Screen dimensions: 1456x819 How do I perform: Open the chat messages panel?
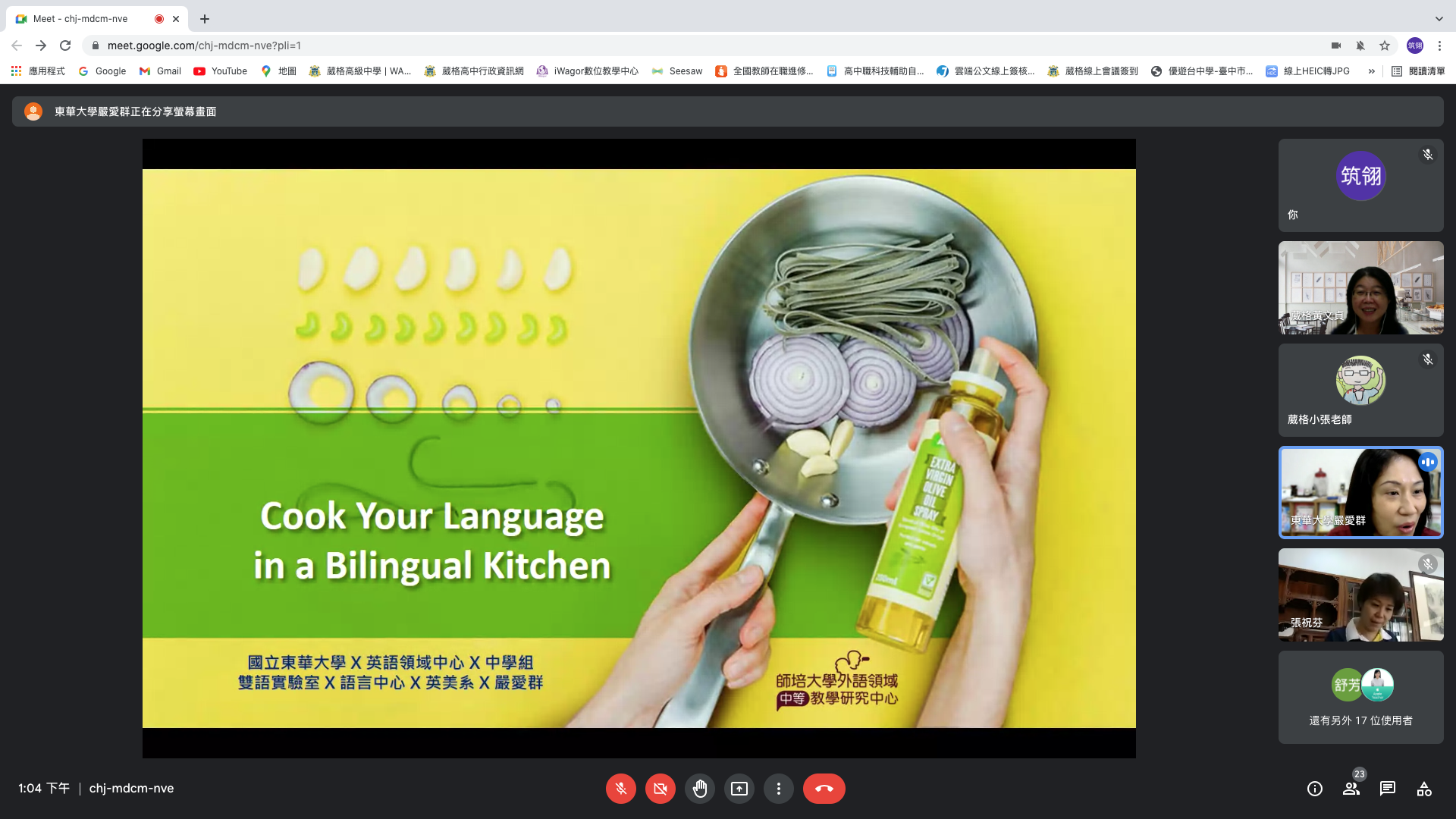click(x=1387, y=789)
